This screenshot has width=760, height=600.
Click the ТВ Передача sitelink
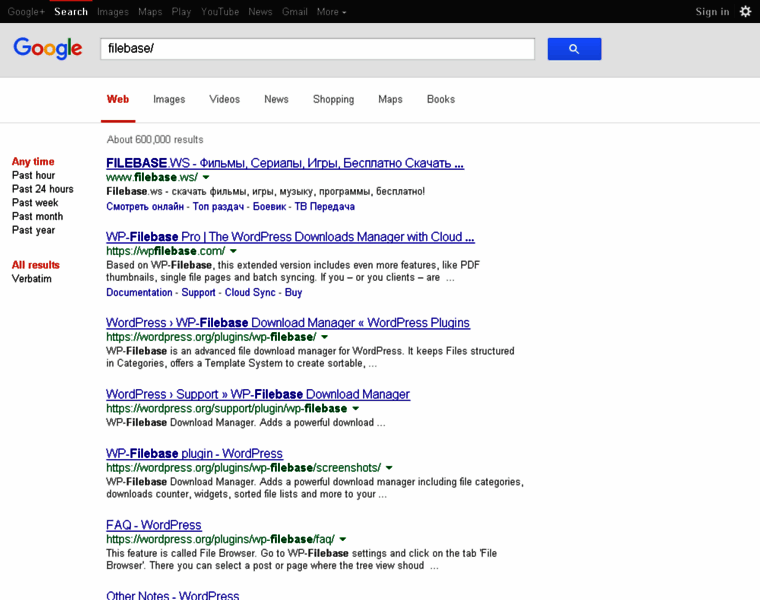[x=325, y=206]
